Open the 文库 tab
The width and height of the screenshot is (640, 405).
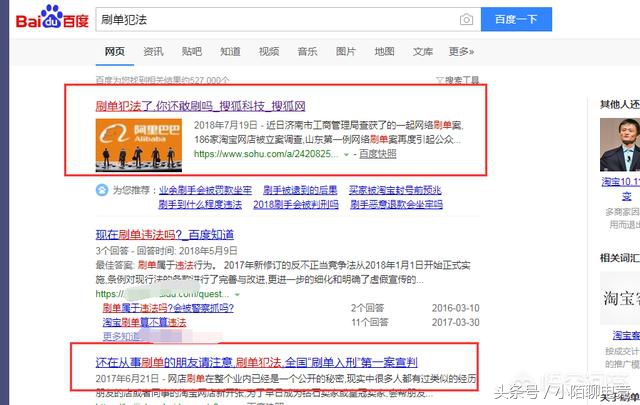pos(423,51)
